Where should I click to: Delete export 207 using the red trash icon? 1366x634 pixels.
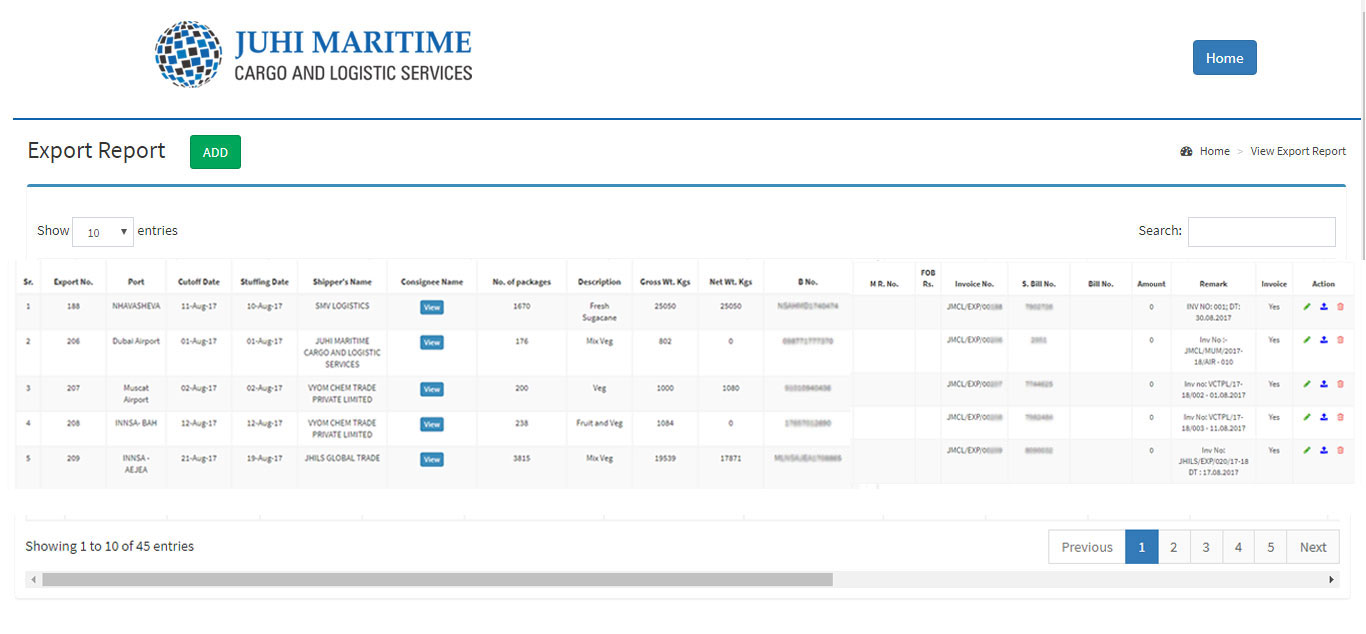pos(1340,384)
